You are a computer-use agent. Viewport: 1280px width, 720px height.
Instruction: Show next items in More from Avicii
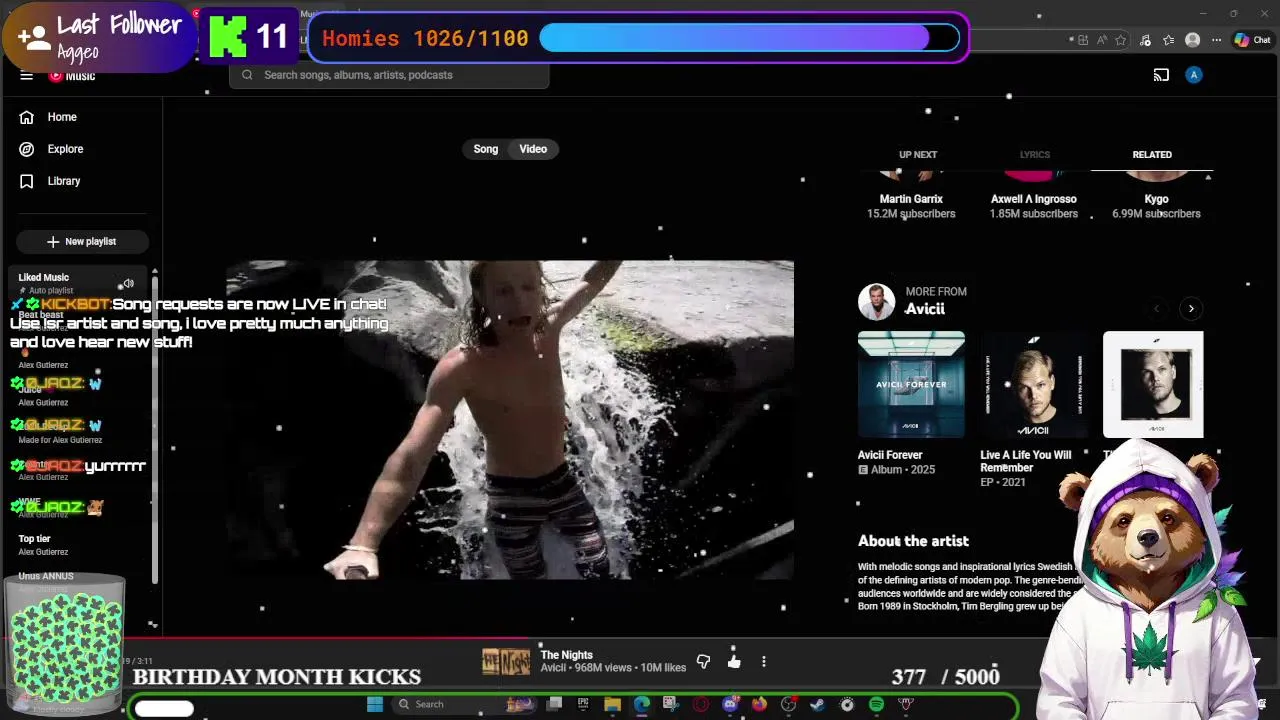(x=1191, y=309)
